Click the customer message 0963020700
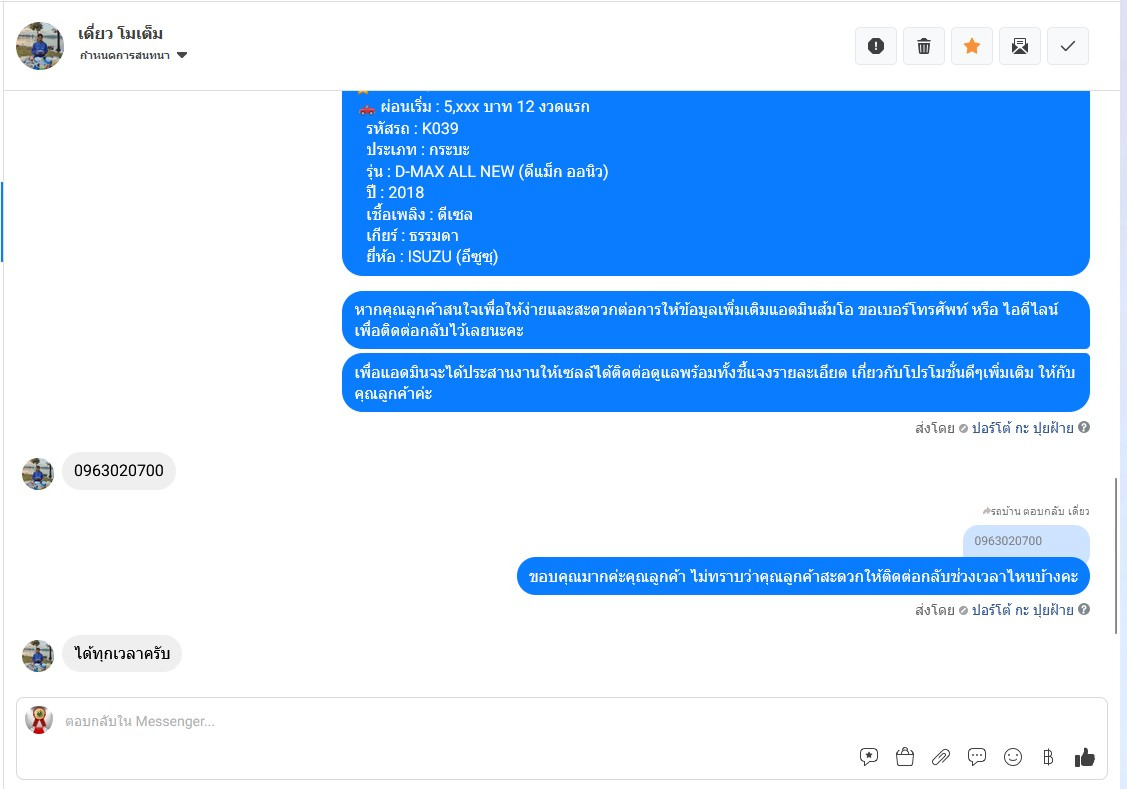 [x=119, y=471]
